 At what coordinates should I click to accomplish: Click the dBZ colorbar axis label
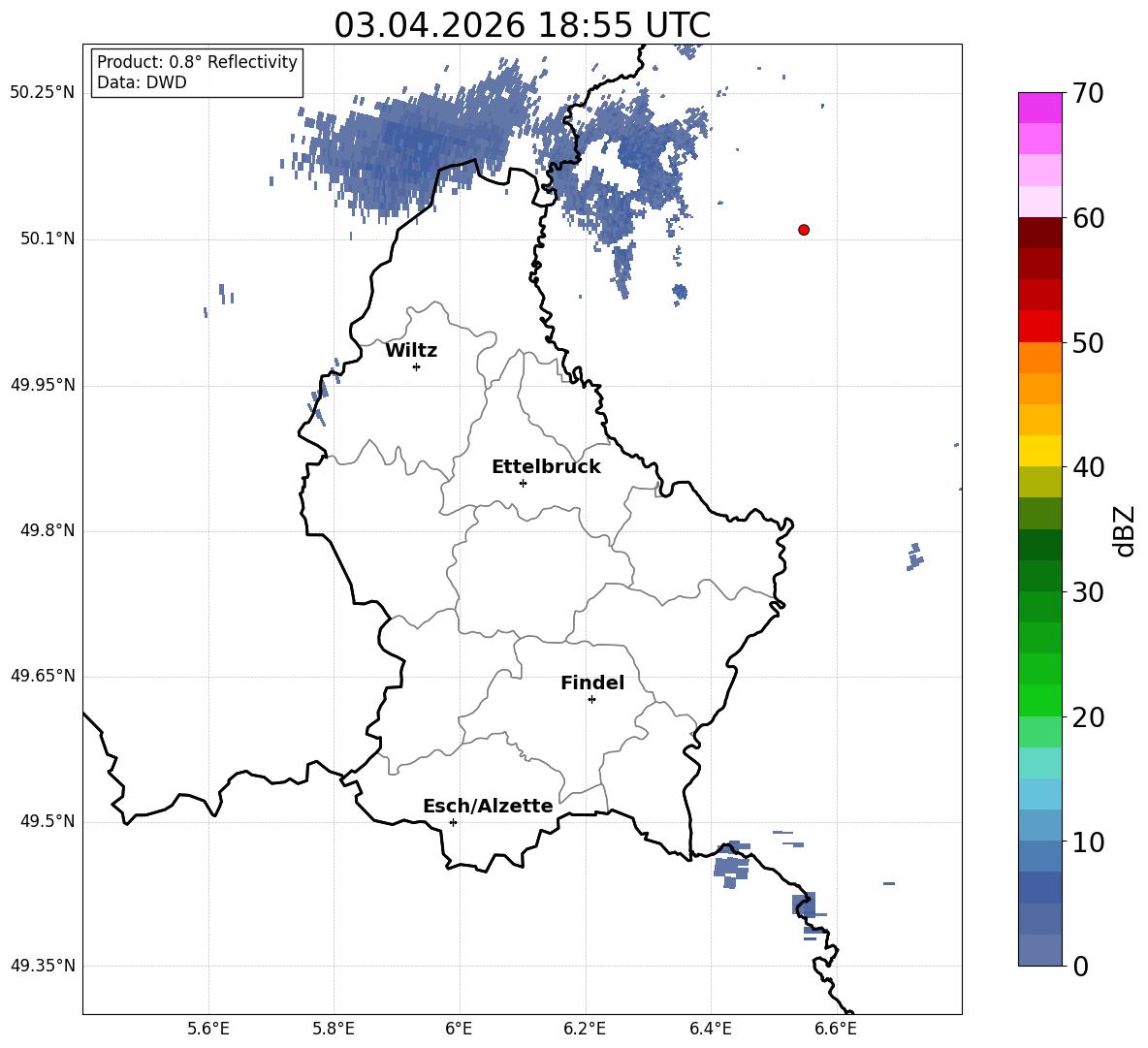[x=1126, y=530]
